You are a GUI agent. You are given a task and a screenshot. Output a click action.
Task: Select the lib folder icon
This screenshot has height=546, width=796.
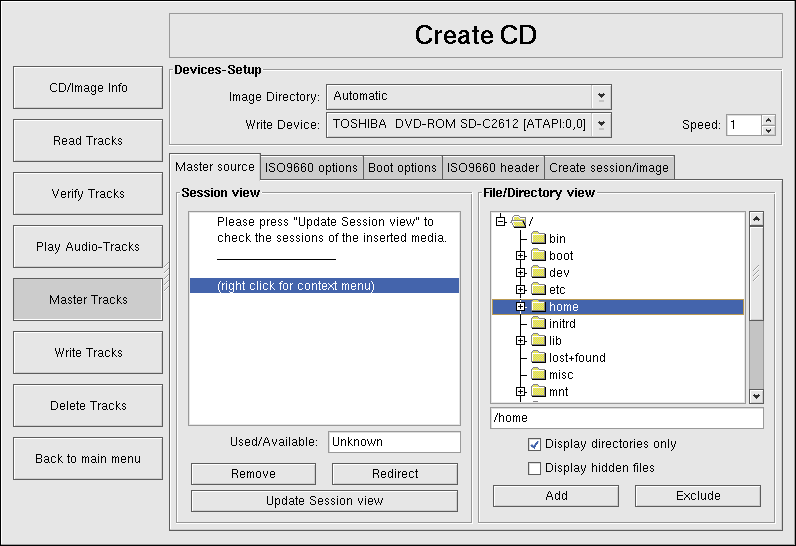point(538,341)
